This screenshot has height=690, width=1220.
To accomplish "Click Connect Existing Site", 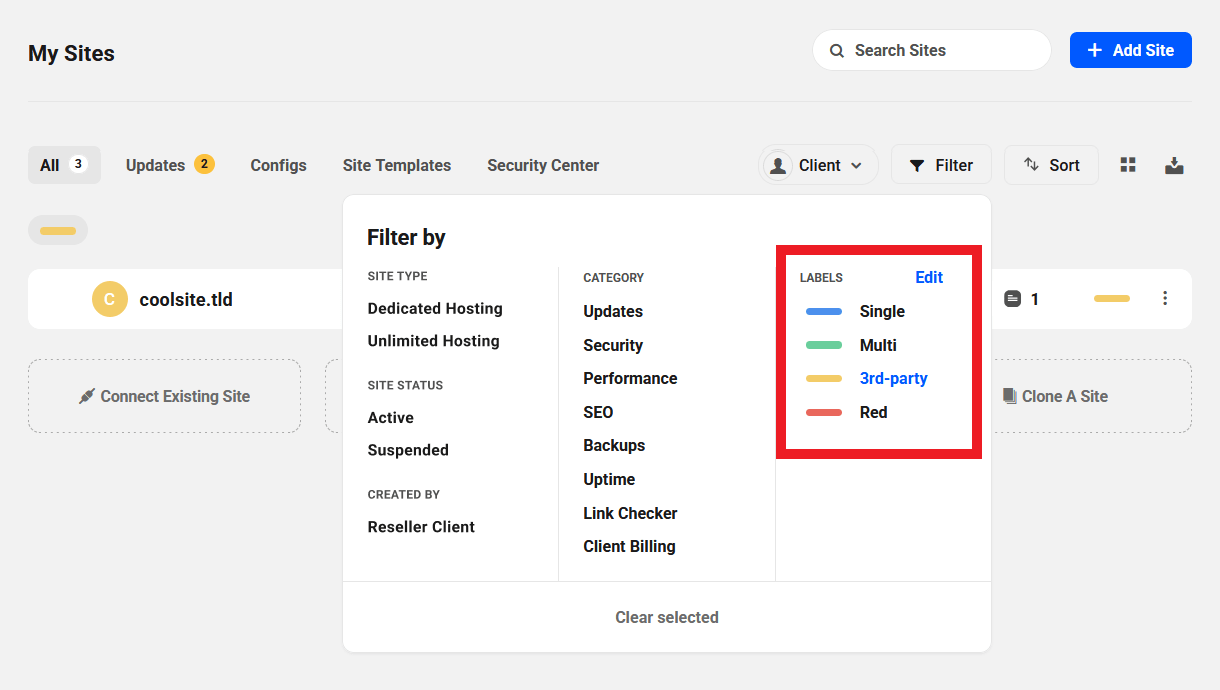I will tap(164, 396).
